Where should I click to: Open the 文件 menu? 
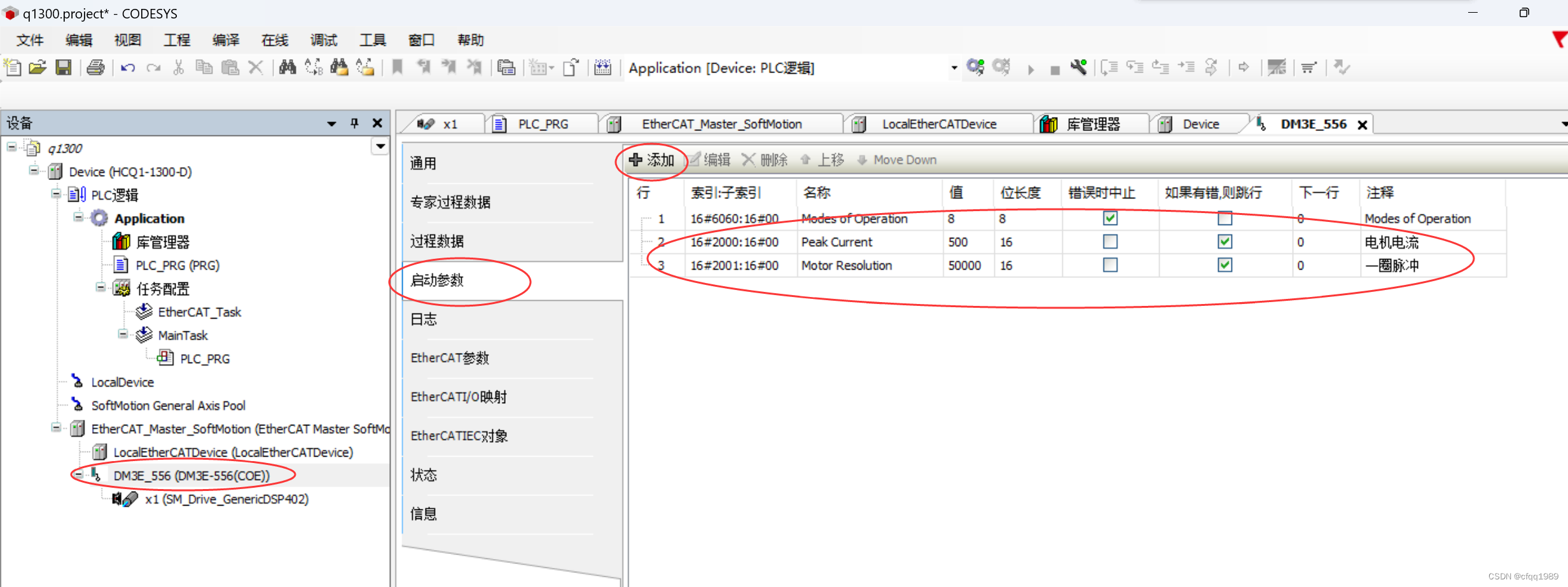(x=29, y=40)
